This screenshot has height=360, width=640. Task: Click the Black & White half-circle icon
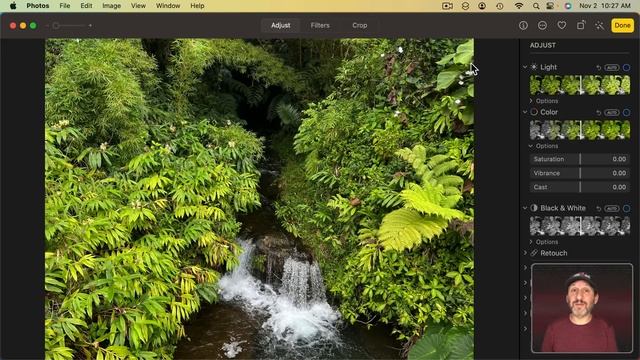534,208
